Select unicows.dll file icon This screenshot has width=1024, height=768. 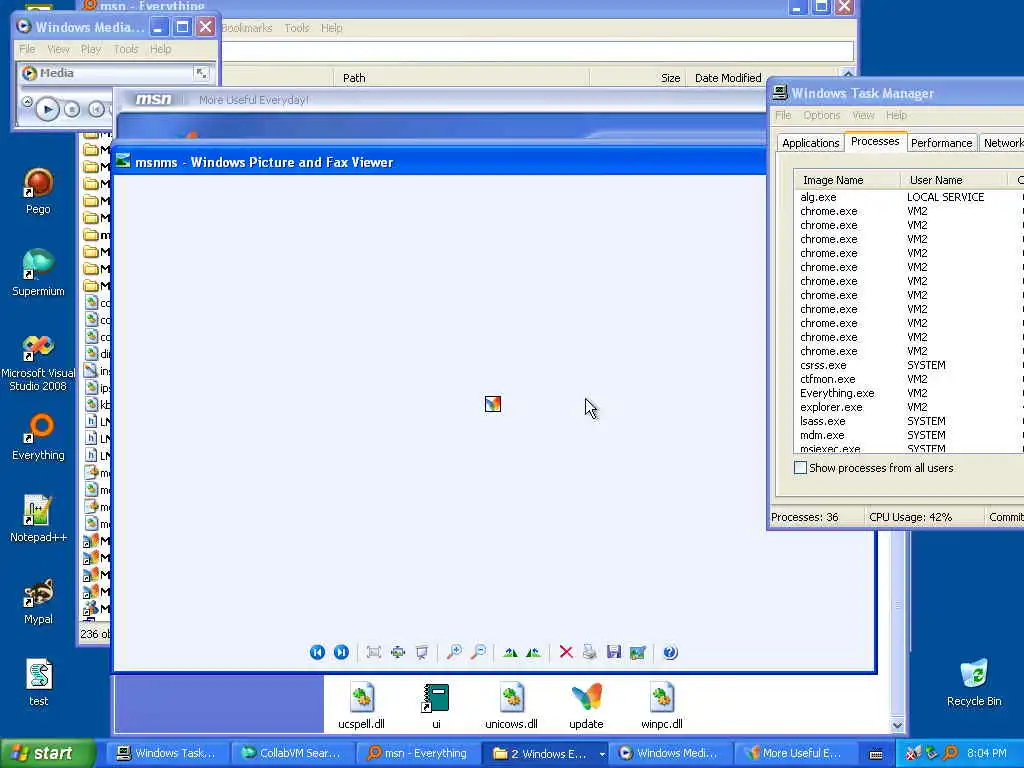pos(511,705)
